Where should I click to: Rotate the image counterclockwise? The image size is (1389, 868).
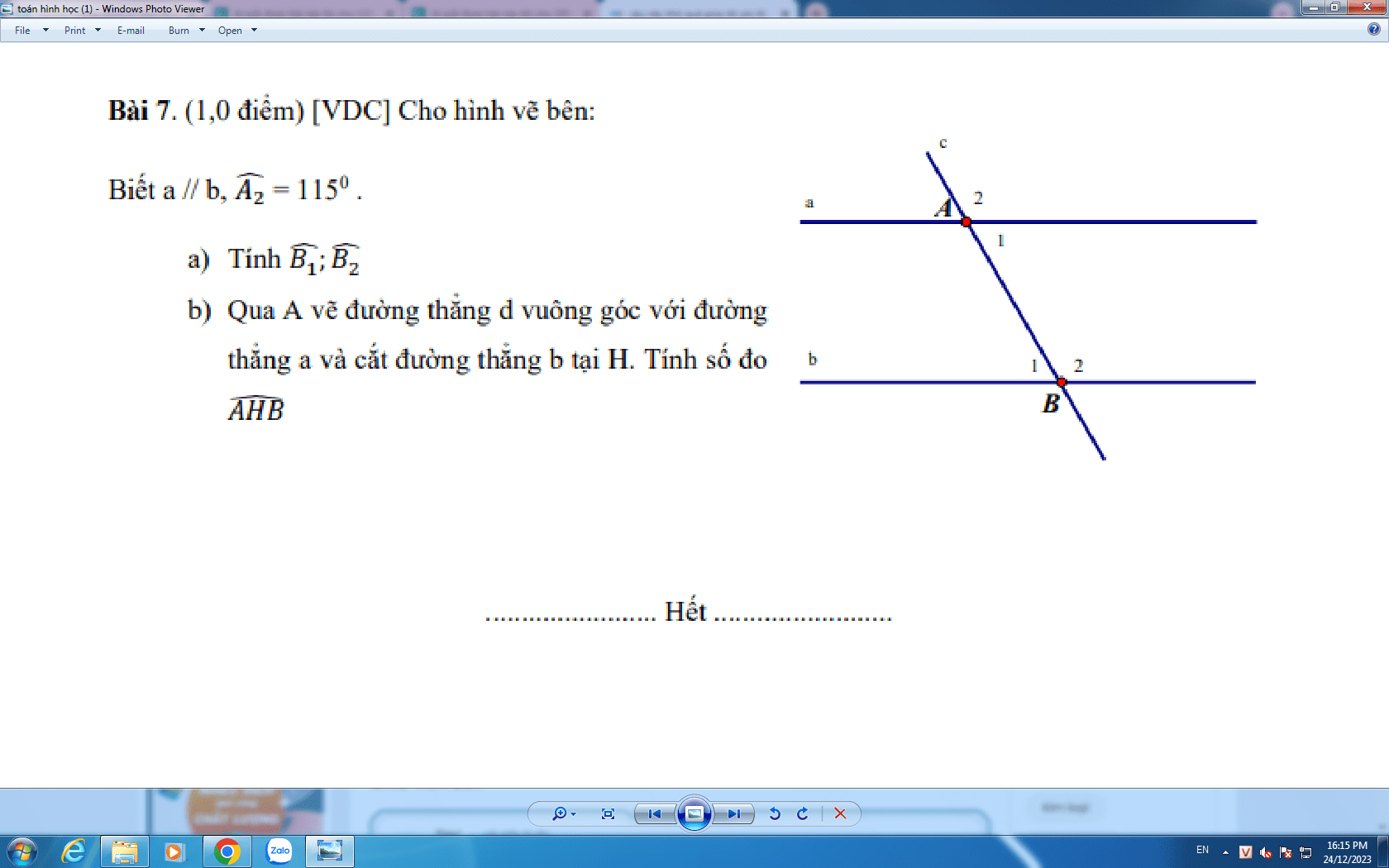775,813
